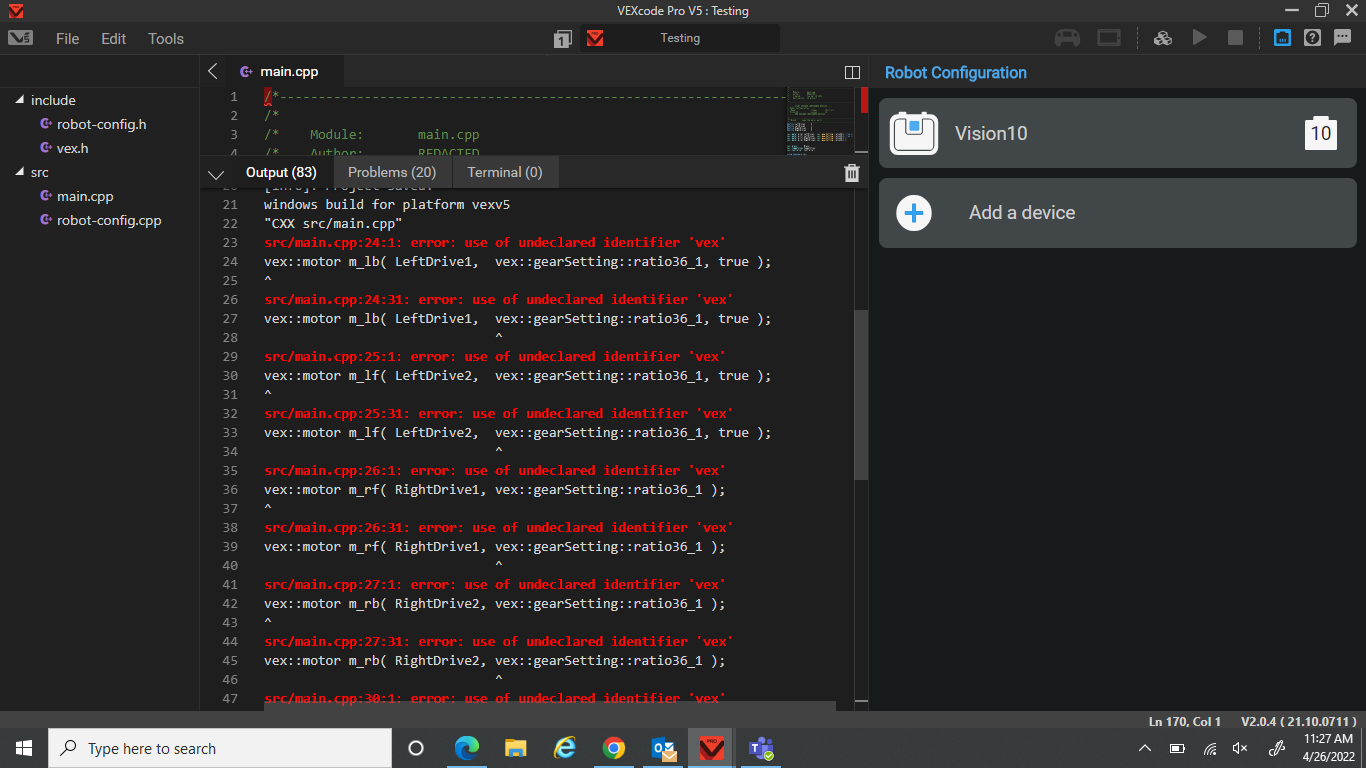The height and width of the screenshot is (768, 1366).
Task: Build the project with the blocks icon
Action: pos(1162,38)
